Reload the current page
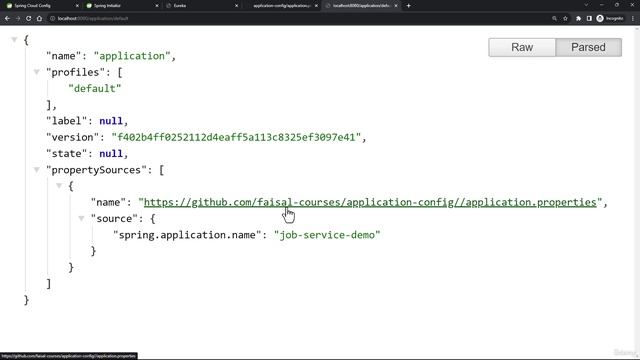 tap(29, 18)
